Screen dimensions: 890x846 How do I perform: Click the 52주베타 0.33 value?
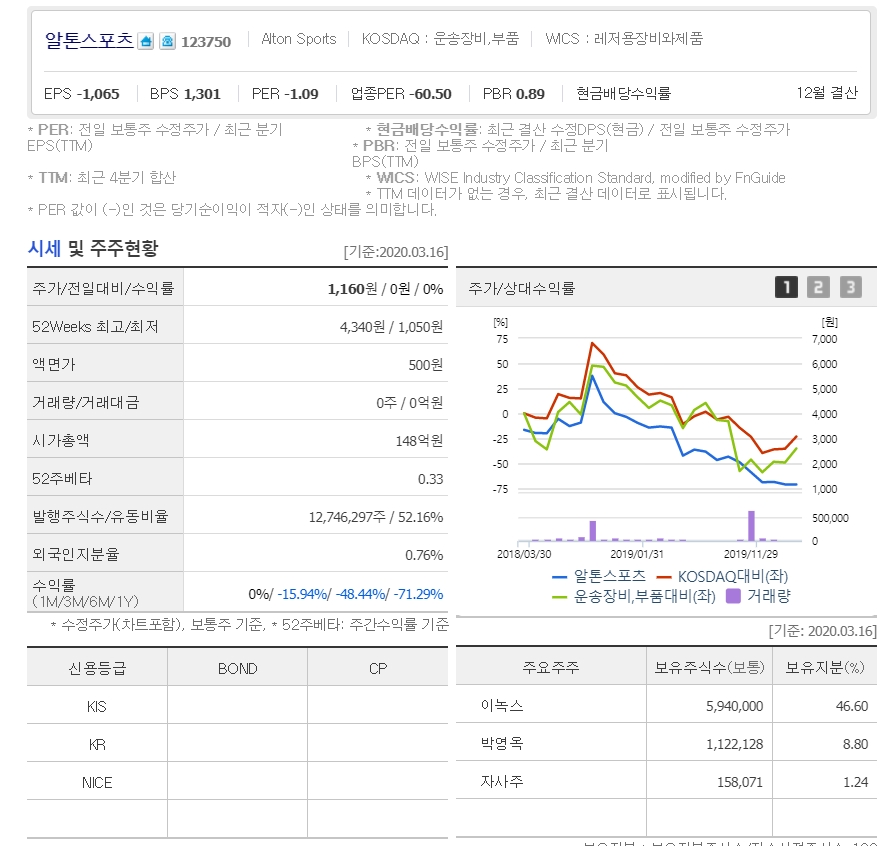click(x=430, y=479)
